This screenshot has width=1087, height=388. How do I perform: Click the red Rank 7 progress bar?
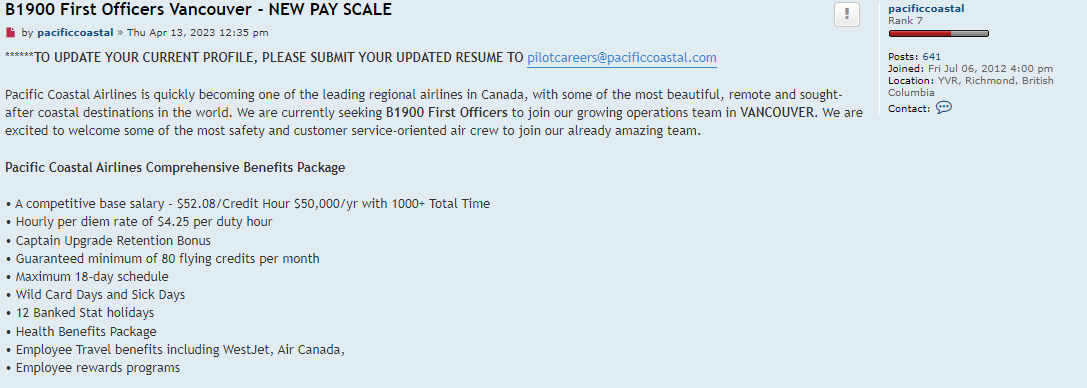(x=939, y=33)
